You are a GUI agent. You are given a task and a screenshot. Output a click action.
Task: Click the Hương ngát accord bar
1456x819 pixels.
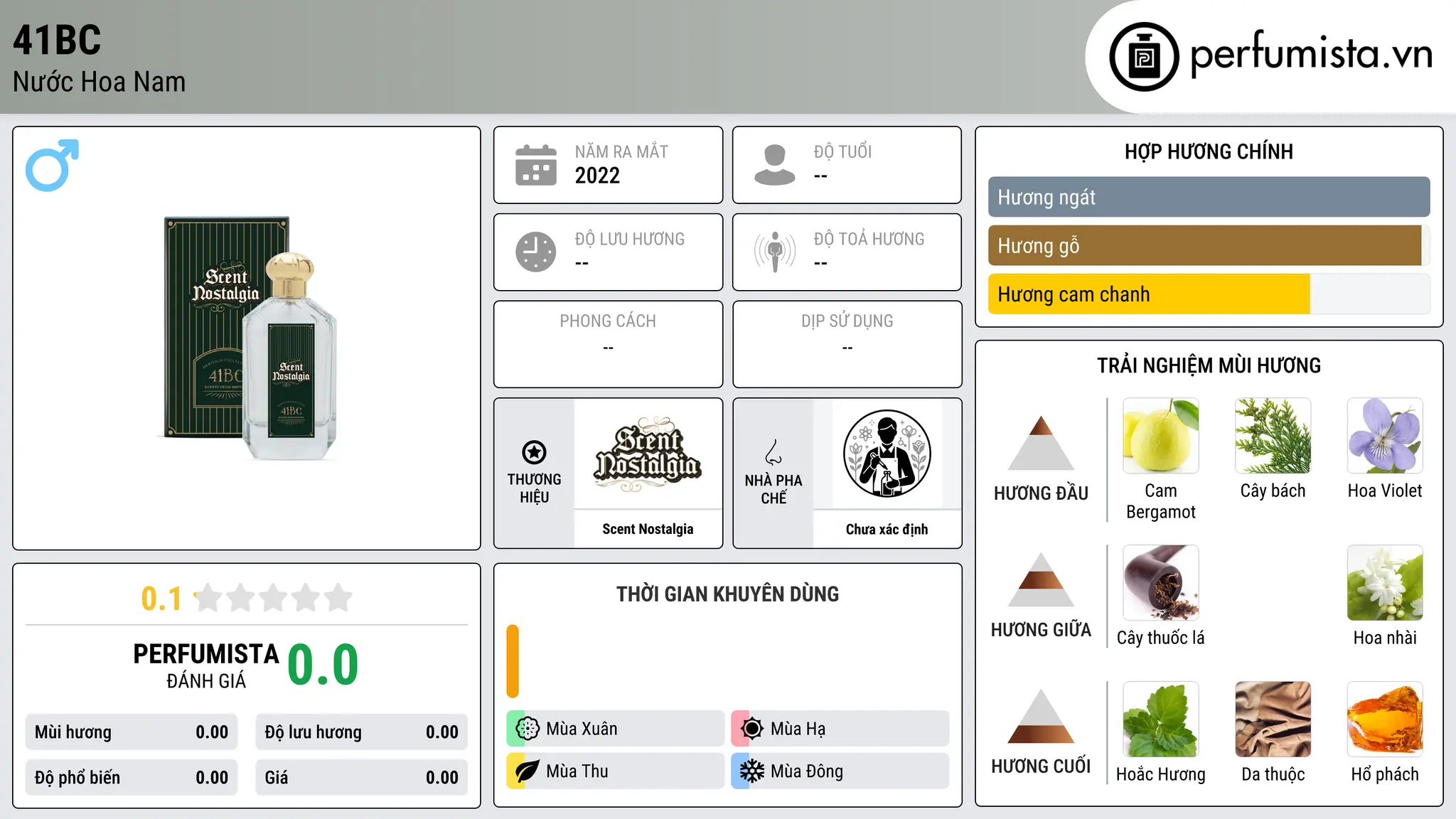point(1209,197)
